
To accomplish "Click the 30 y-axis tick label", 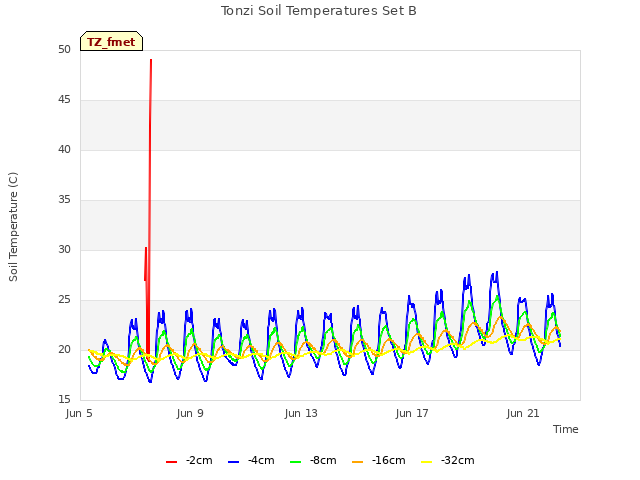I will (64, 249).
